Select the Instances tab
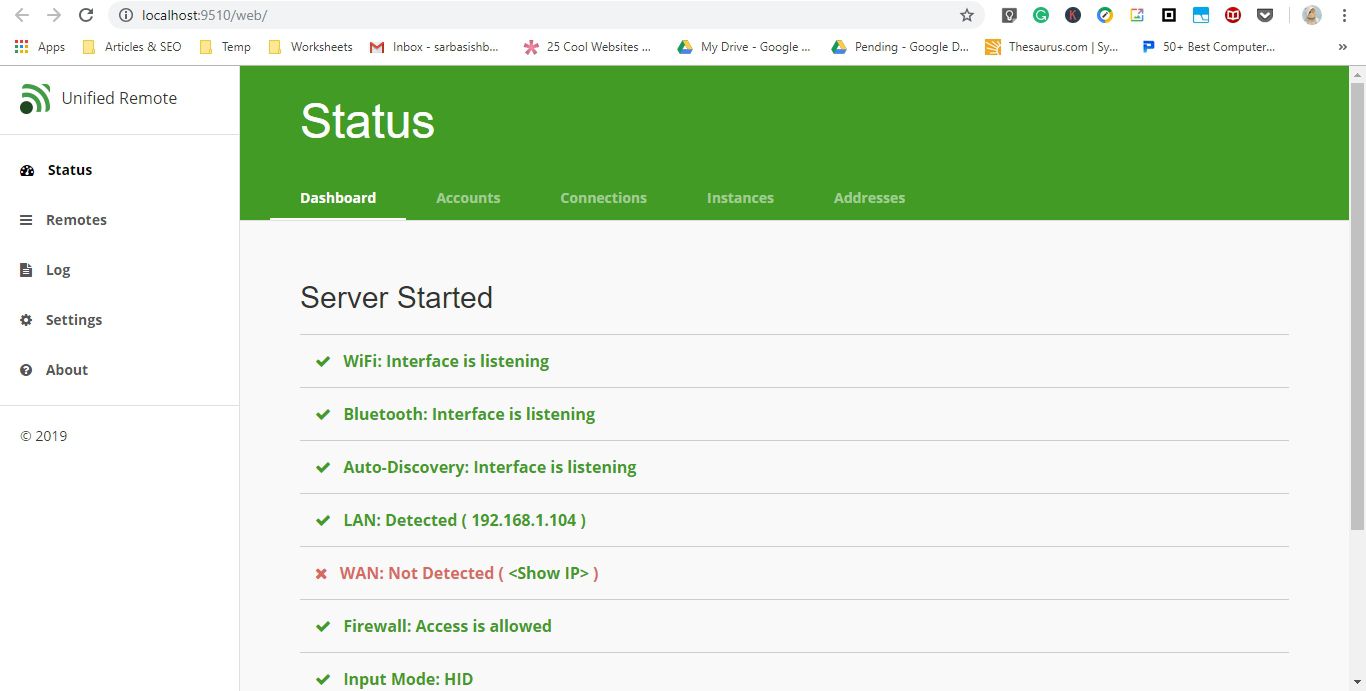This screenshot has height=691, width=1366. pyautogui.click(x=740, y=197)
